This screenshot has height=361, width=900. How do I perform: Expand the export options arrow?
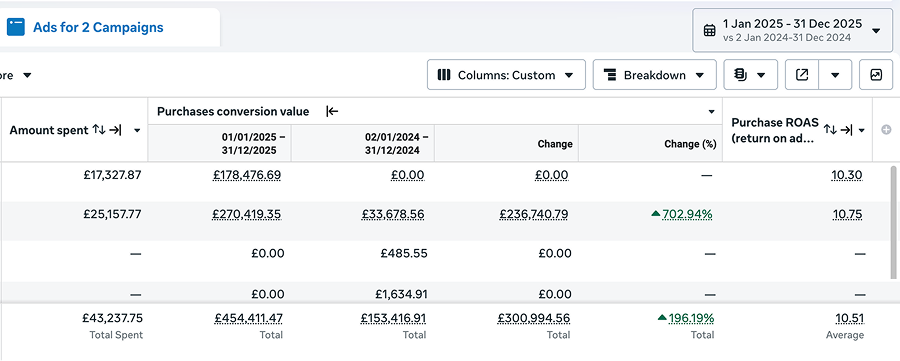[835, 75]
